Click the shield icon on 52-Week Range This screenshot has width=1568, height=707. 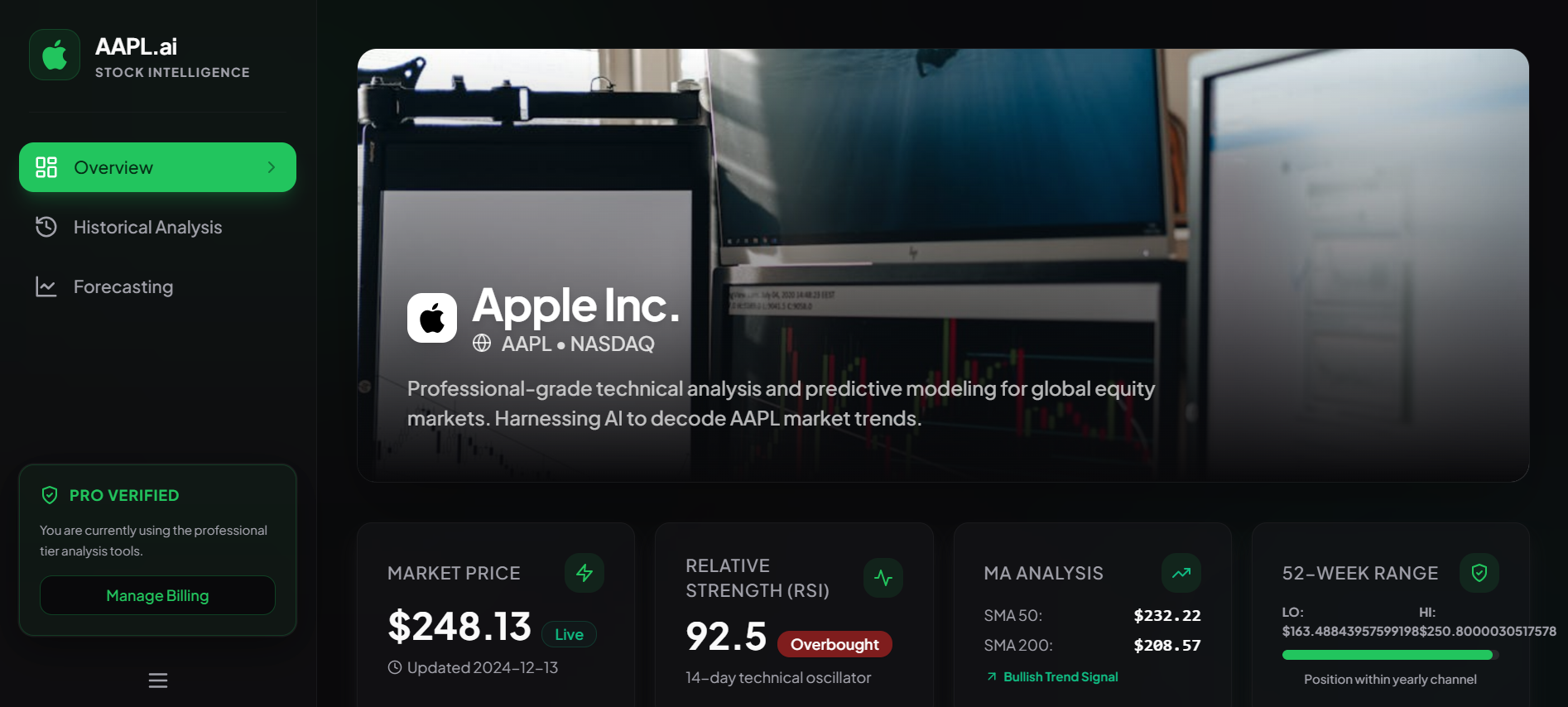(1479, 573)
